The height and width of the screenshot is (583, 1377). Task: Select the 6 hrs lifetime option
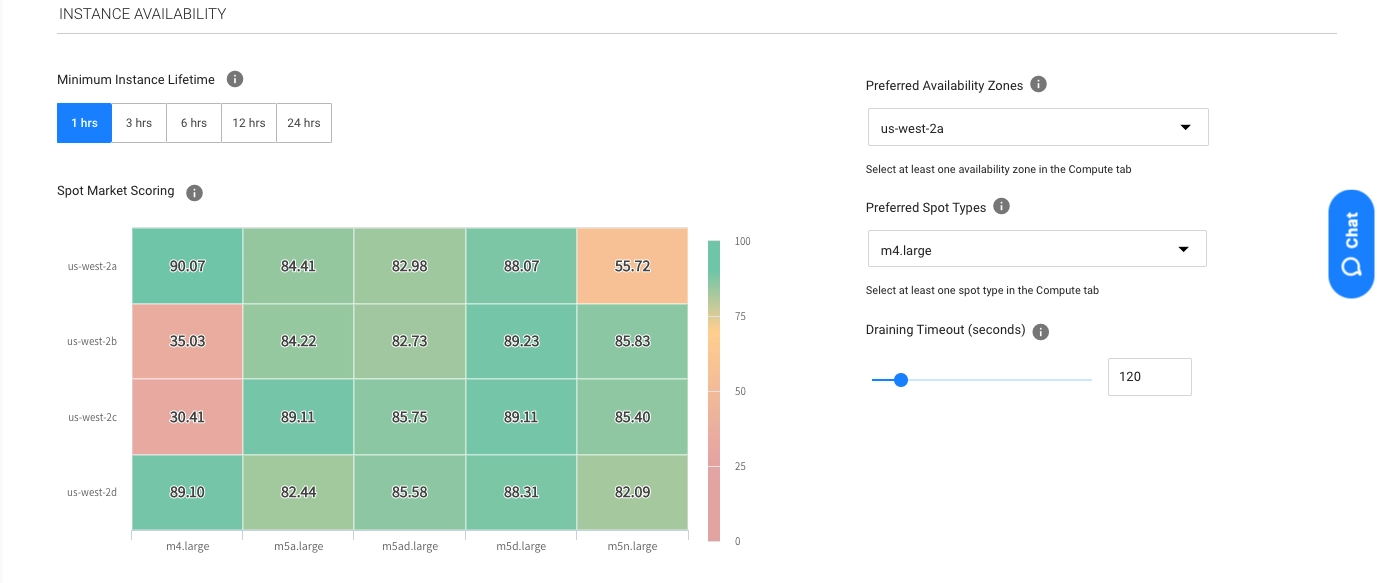(193, 122)
